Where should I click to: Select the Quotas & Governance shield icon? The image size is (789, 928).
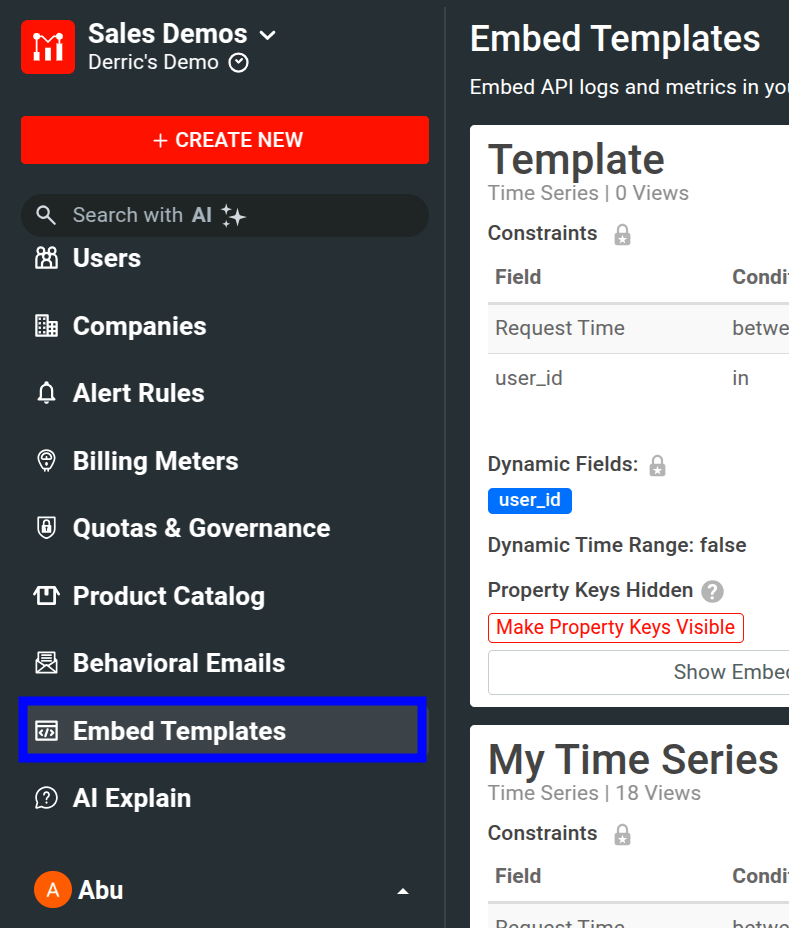pos(46,527)
